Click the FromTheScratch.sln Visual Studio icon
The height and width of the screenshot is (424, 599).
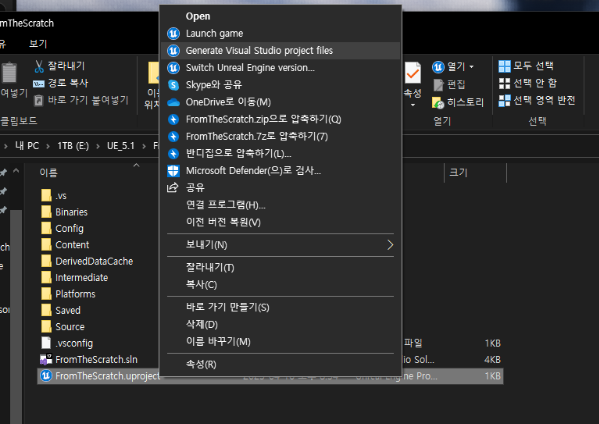coord(46,359)
